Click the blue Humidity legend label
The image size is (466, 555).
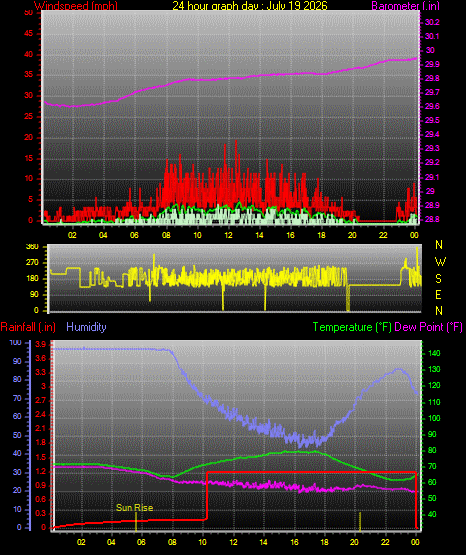(x=86, y=326)
